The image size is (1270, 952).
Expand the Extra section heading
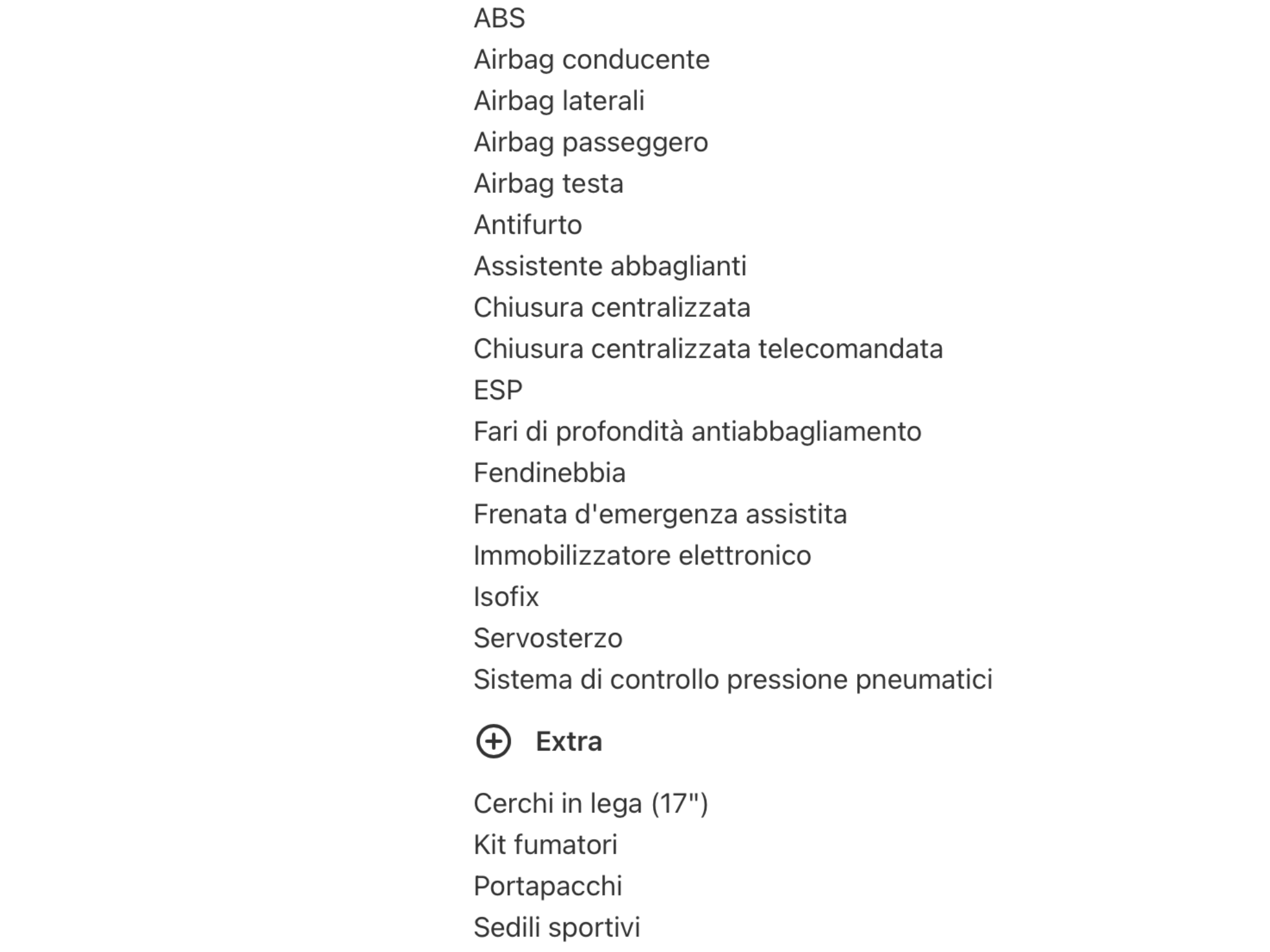click(569, 741)
